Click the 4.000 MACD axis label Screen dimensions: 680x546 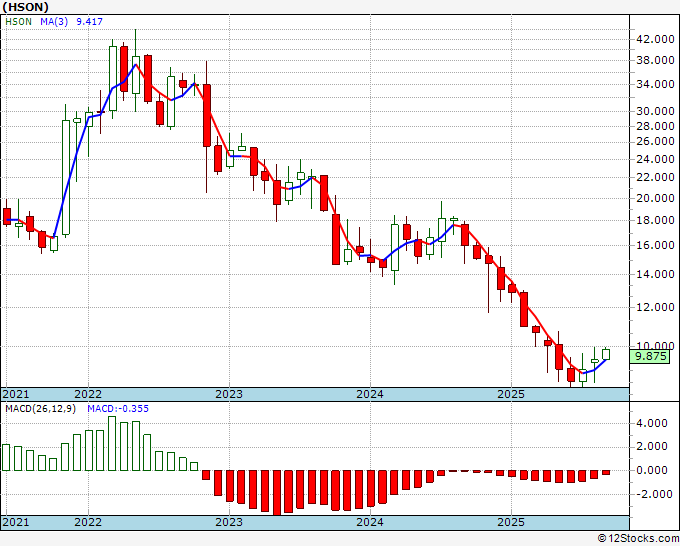click(654, 423)
